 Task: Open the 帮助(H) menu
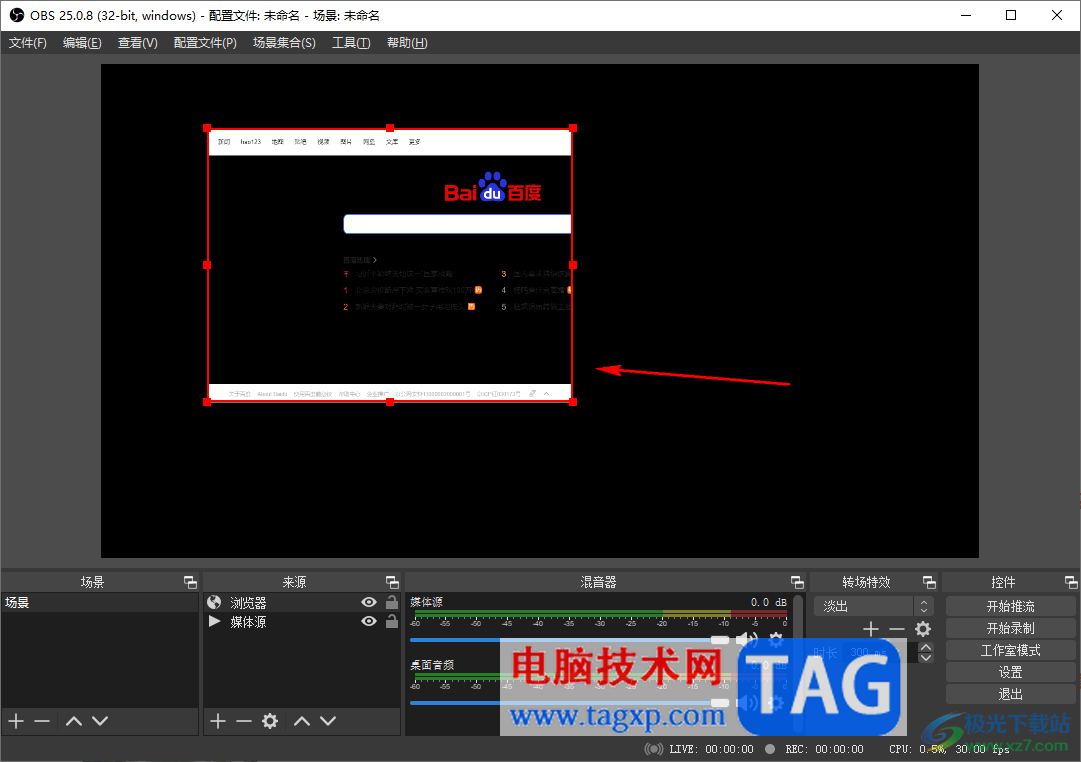pos(407,43)
